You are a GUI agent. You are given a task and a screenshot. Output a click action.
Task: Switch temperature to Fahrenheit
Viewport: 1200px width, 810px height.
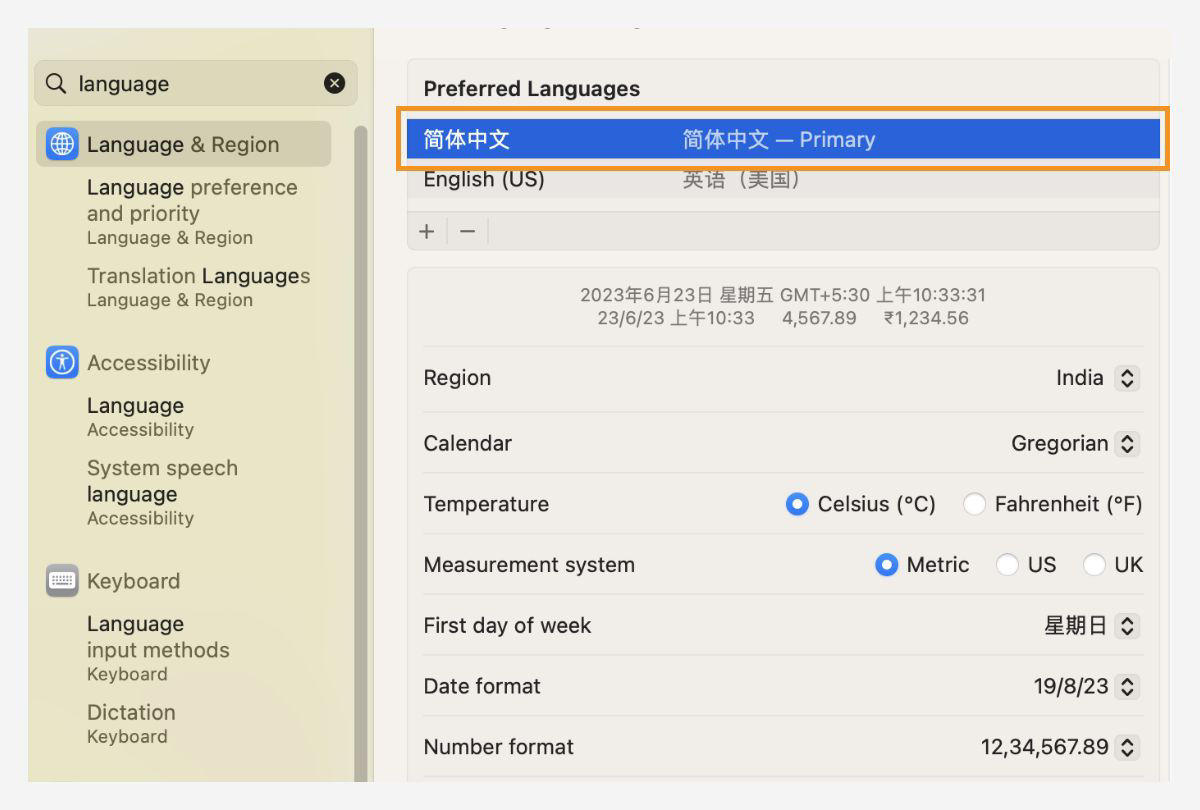[x=975, y=504]
